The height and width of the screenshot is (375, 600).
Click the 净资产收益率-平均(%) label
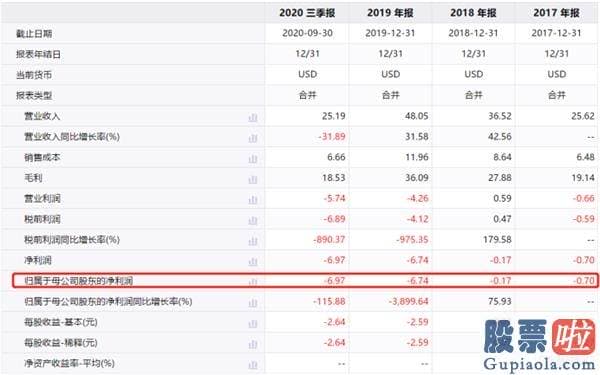pyautogui.click(x=70, y=363)
